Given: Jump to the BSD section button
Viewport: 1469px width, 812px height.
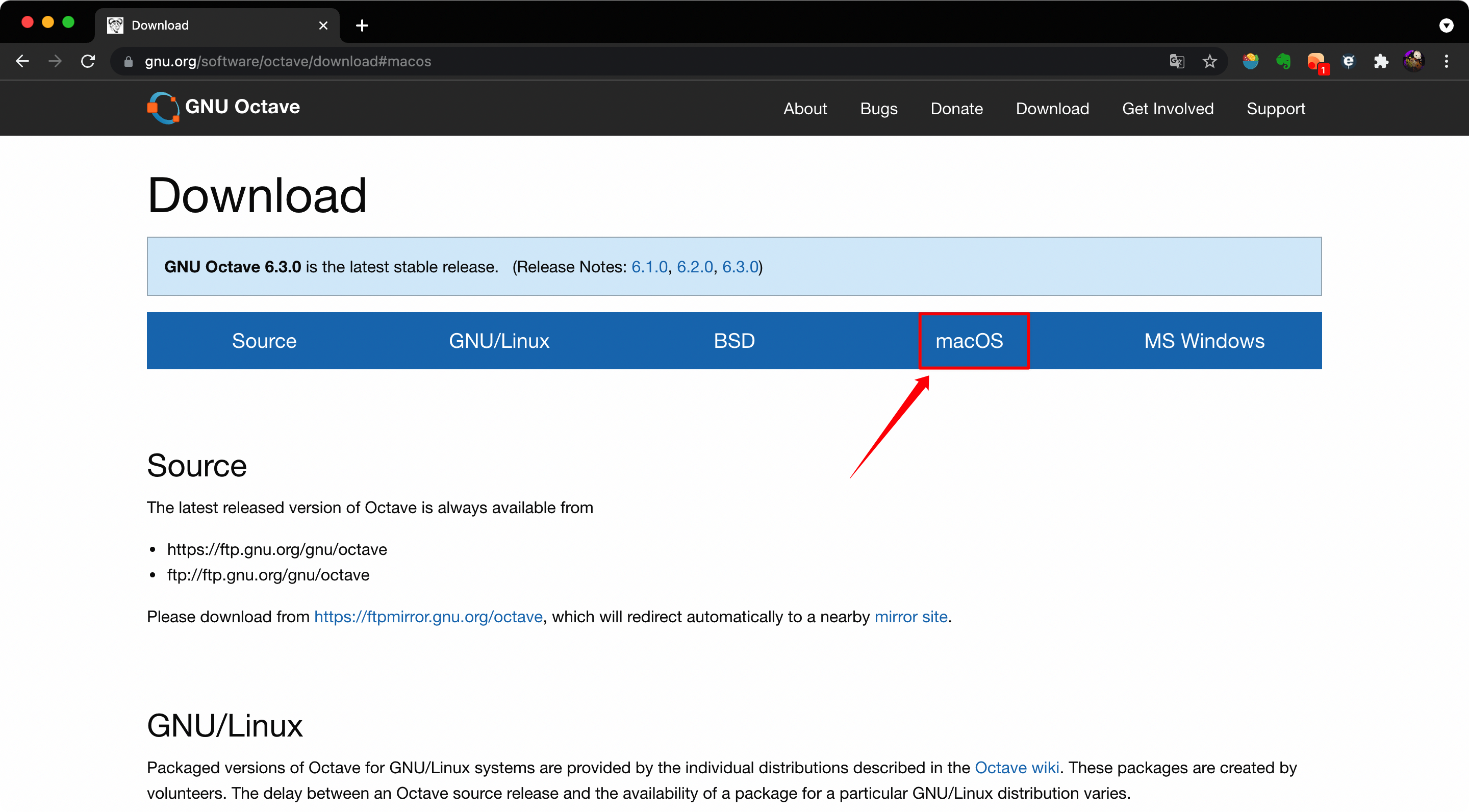Looking at the screenshot, I should (x=734, y=340).
